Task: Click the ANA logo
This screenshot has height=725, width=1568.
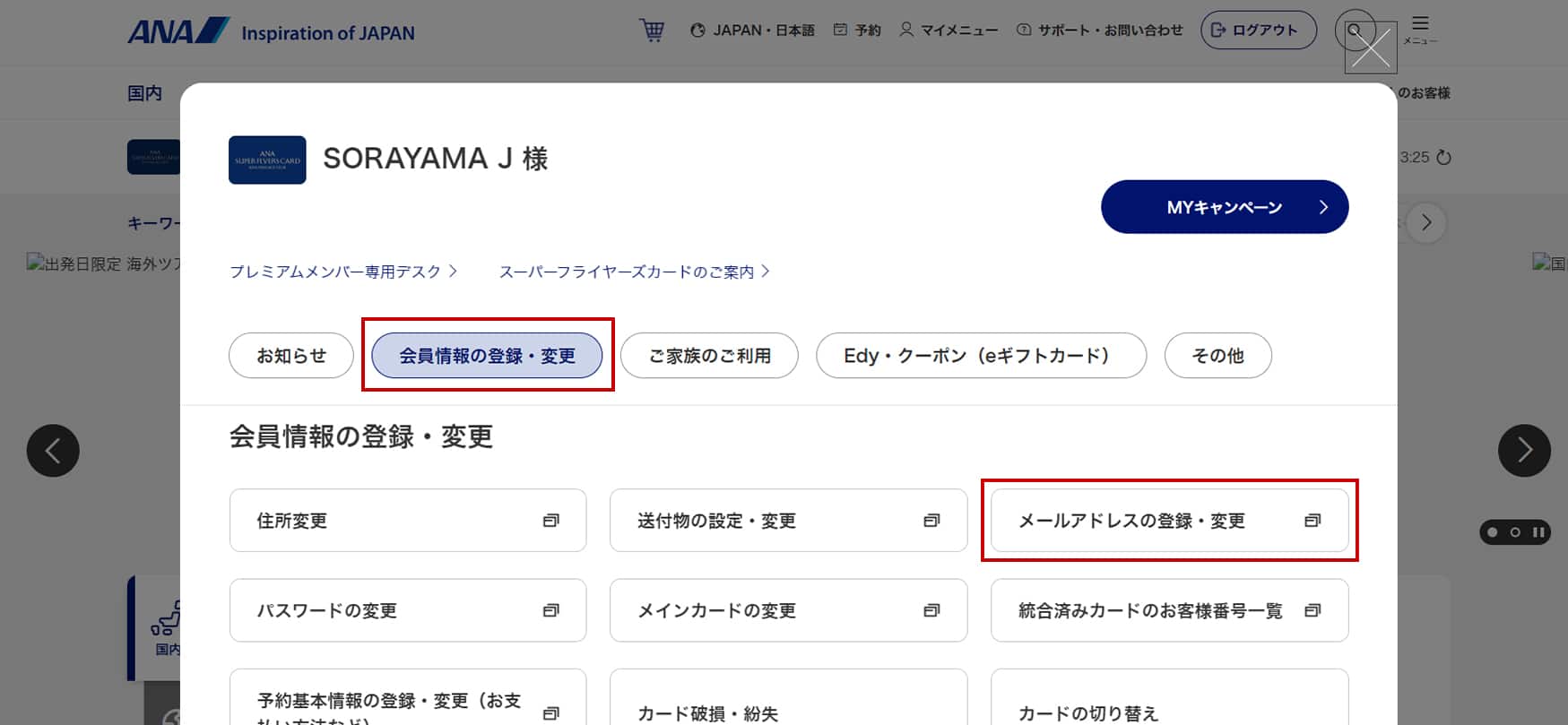Action: [x=178, y=32]
